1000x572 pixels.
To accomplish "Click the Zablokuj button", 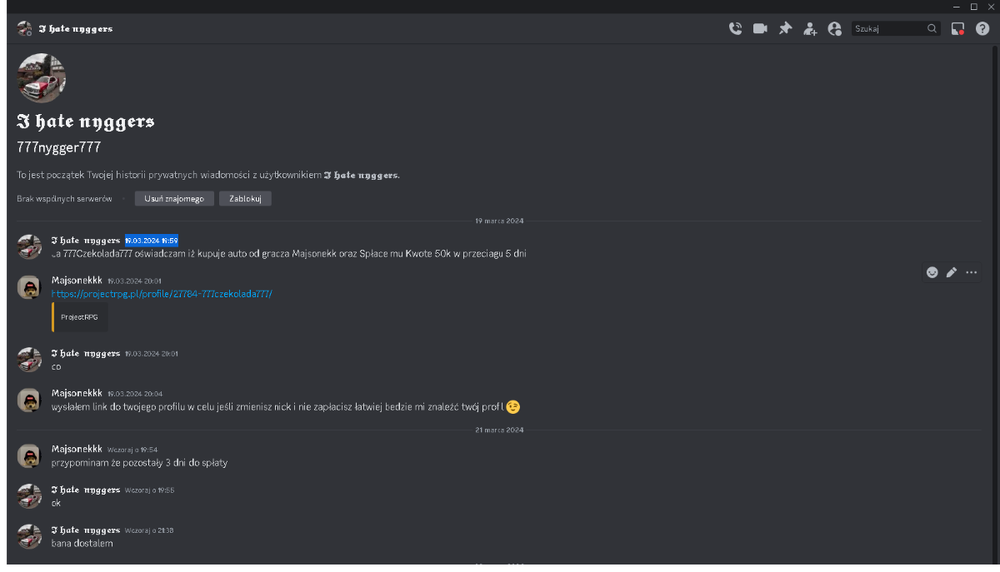I will pos(246,199).
